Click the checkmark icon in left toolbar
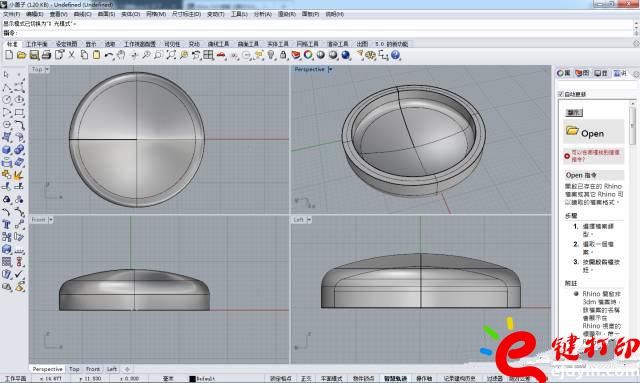 click(19, 274)
